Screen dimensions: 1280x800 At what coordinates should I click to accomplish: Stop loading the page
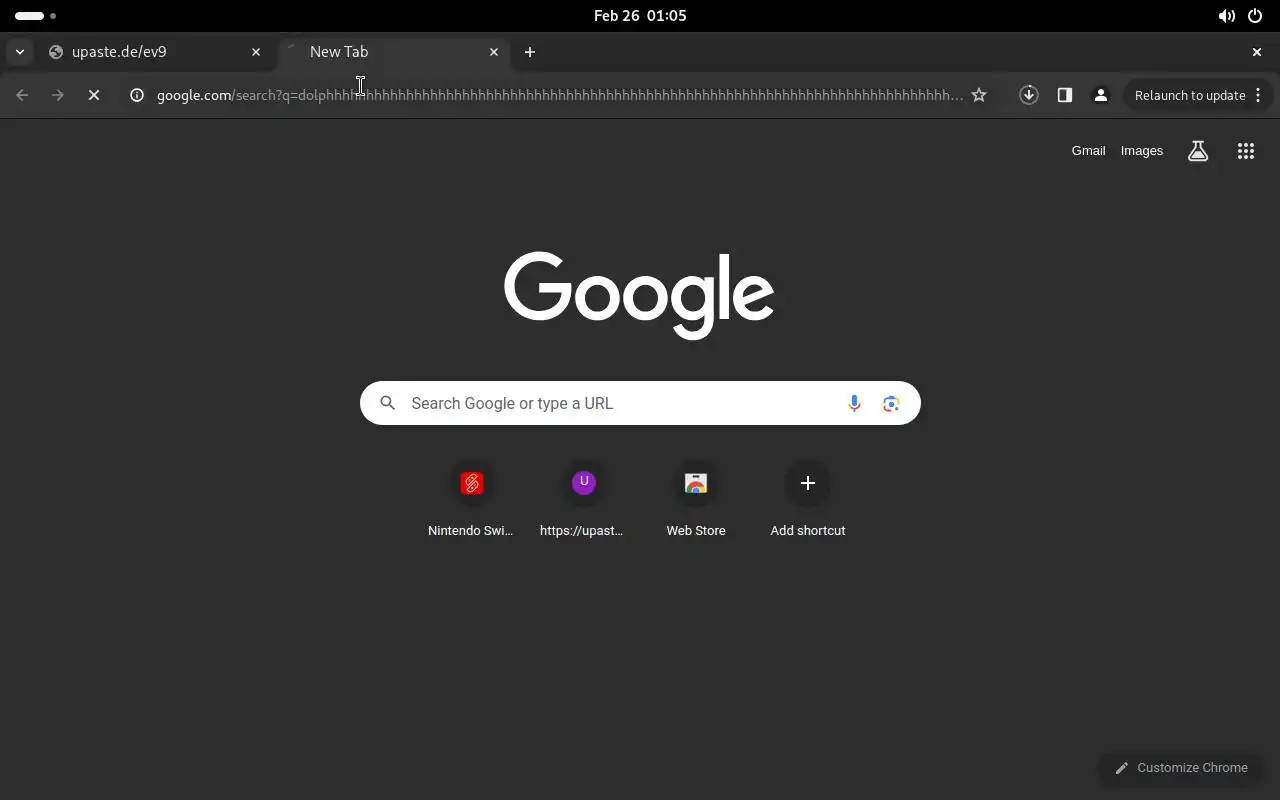(x=94, y=95)
